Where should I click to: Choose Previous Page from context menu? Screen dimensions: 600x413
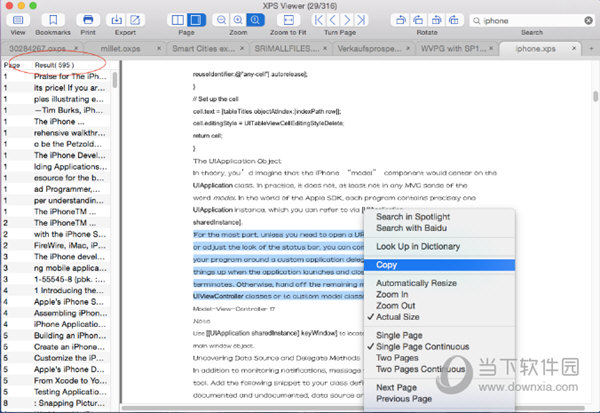pyautogui.click(x=439, y=399)
